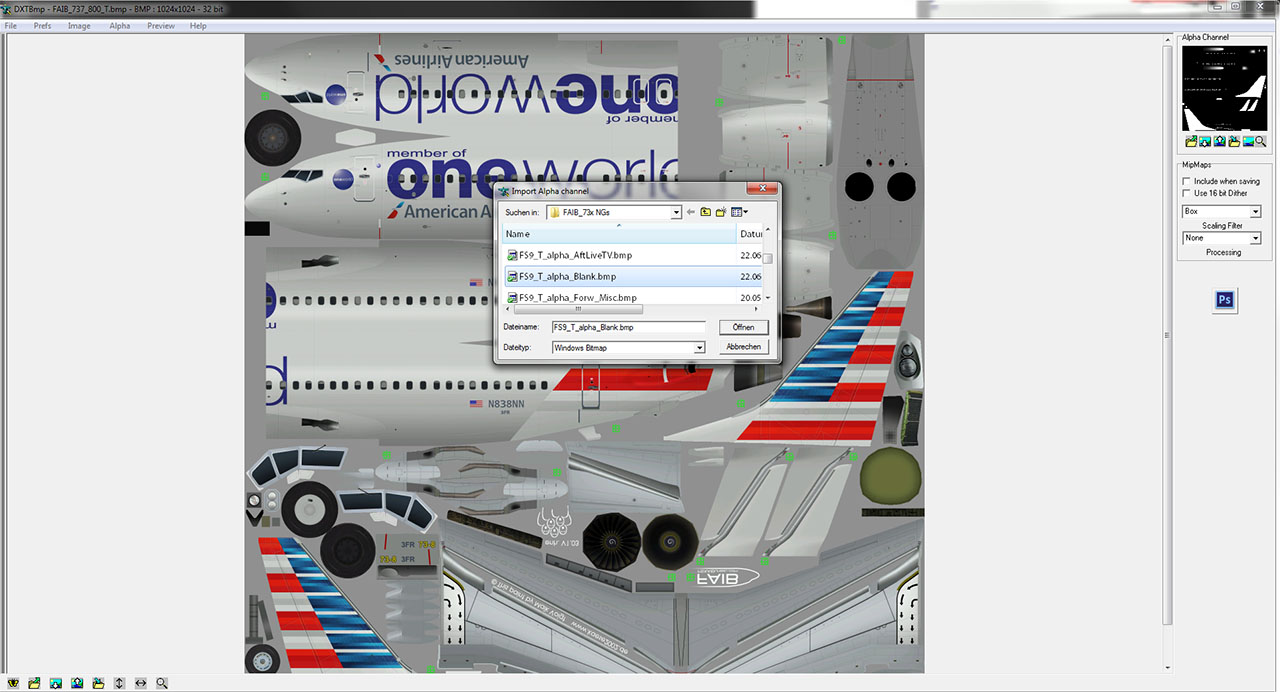The width and height of the screenshot is (1280, 692).
Task: Click the Abbrechen button
Action: tap(743, 347)
